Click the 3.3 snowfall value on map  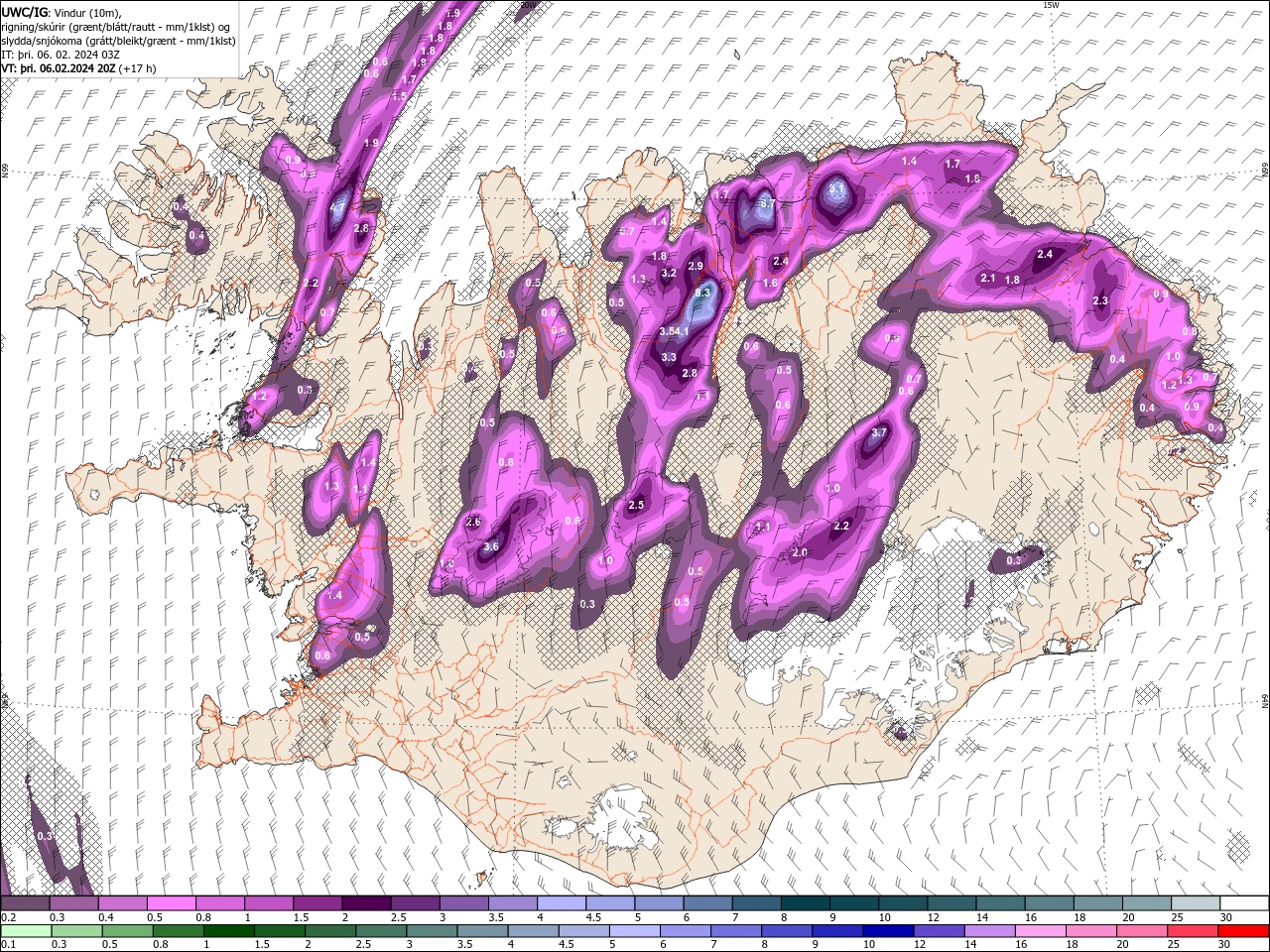pos(669,357)
